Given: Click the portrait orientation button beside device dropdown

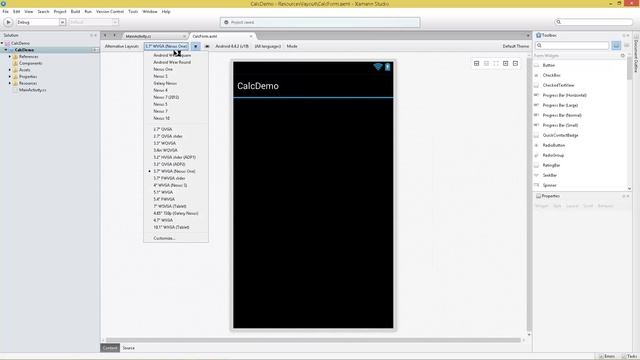Looking at the screenshot, I should coord(196,46).
